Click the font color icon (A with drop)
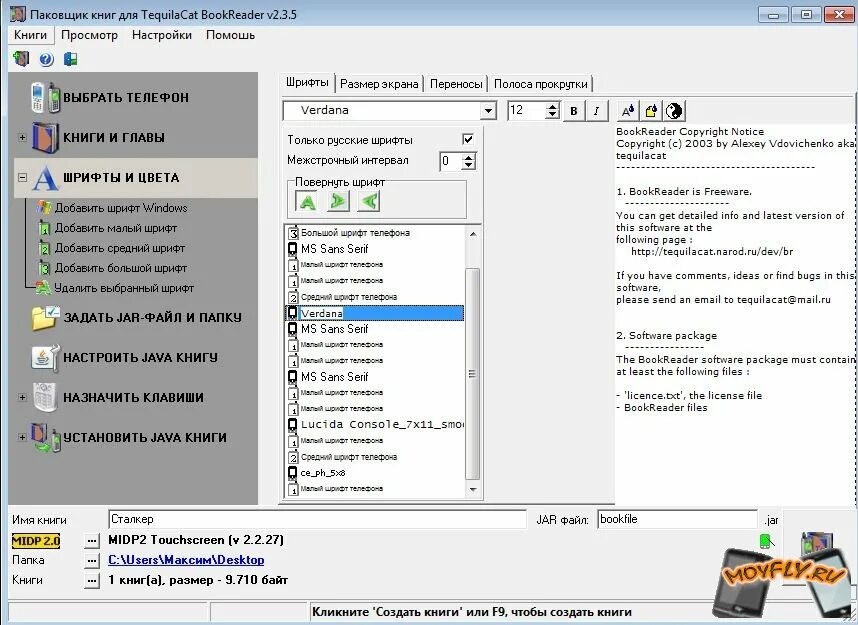The image size is (858, 625). tap(628, 111)
